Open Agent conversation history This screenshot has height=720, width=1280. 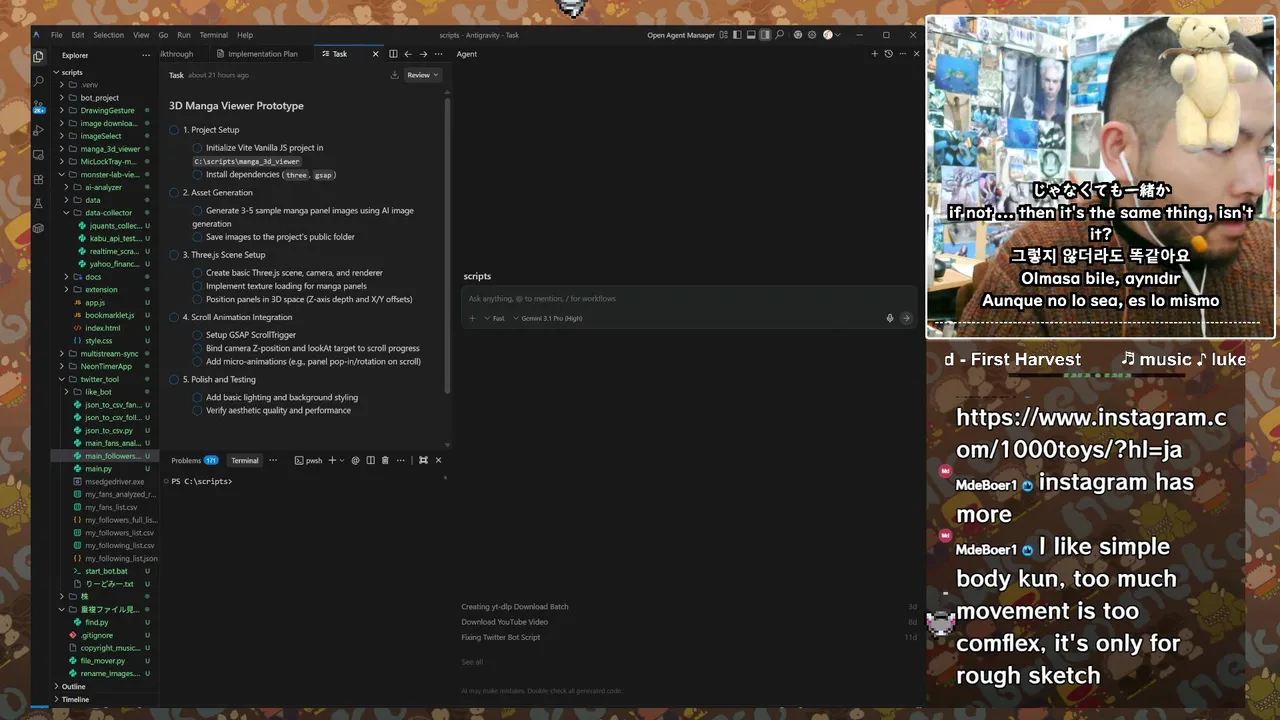[x=888, y=54]
